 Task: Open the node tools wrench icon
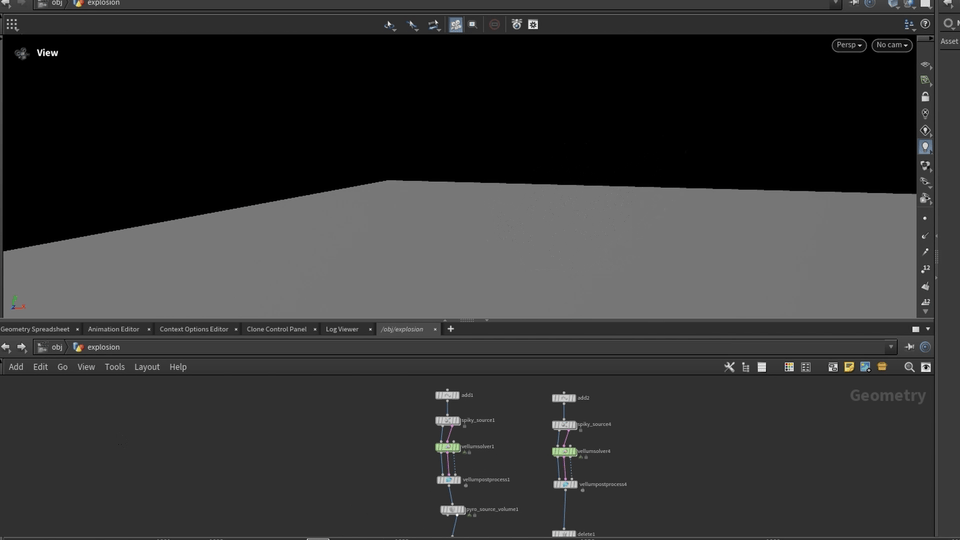(x=730, y=367)
